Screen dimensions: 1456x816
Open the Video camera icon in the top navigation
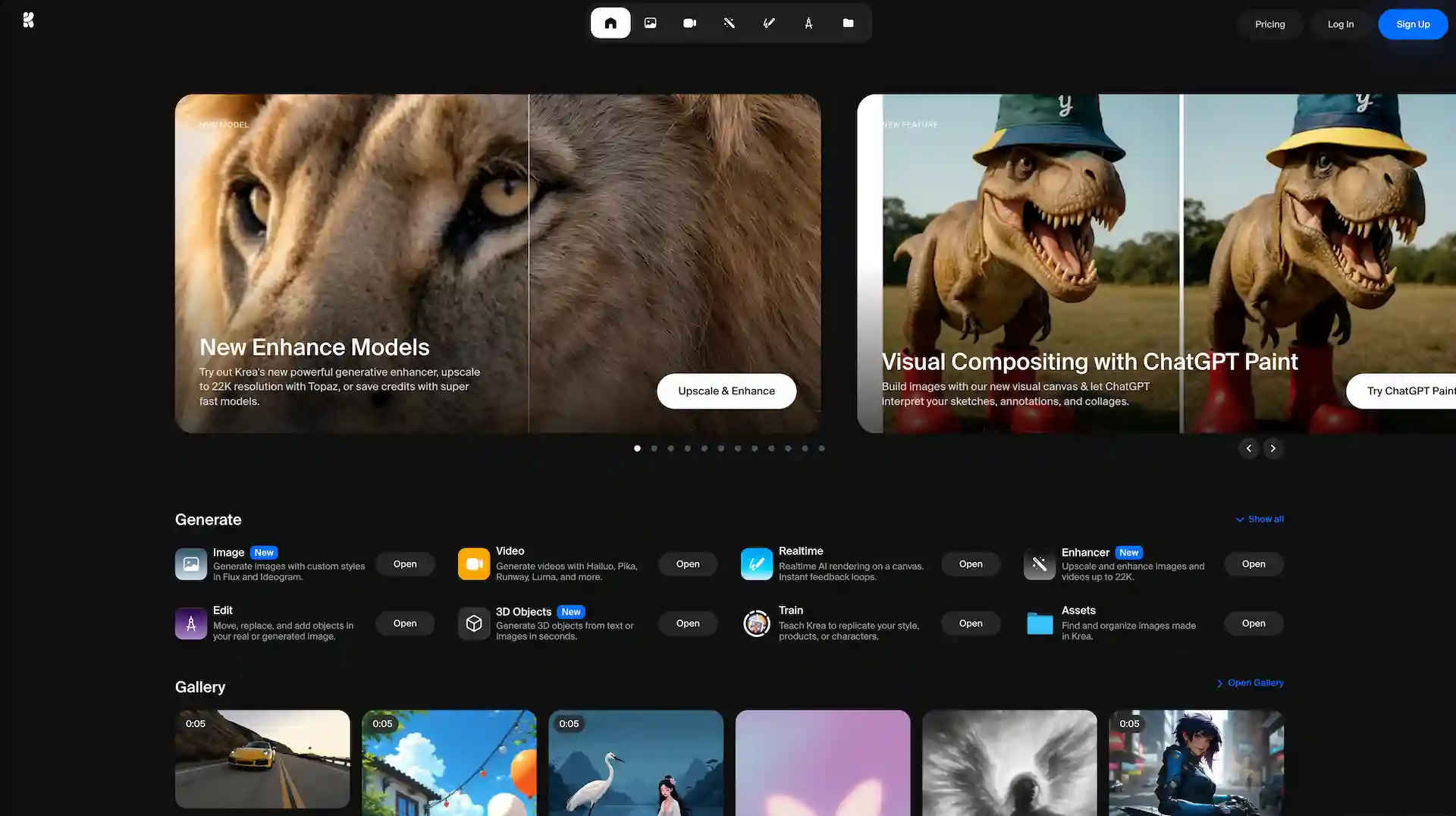pyautogui.click(x=689, y=23)
